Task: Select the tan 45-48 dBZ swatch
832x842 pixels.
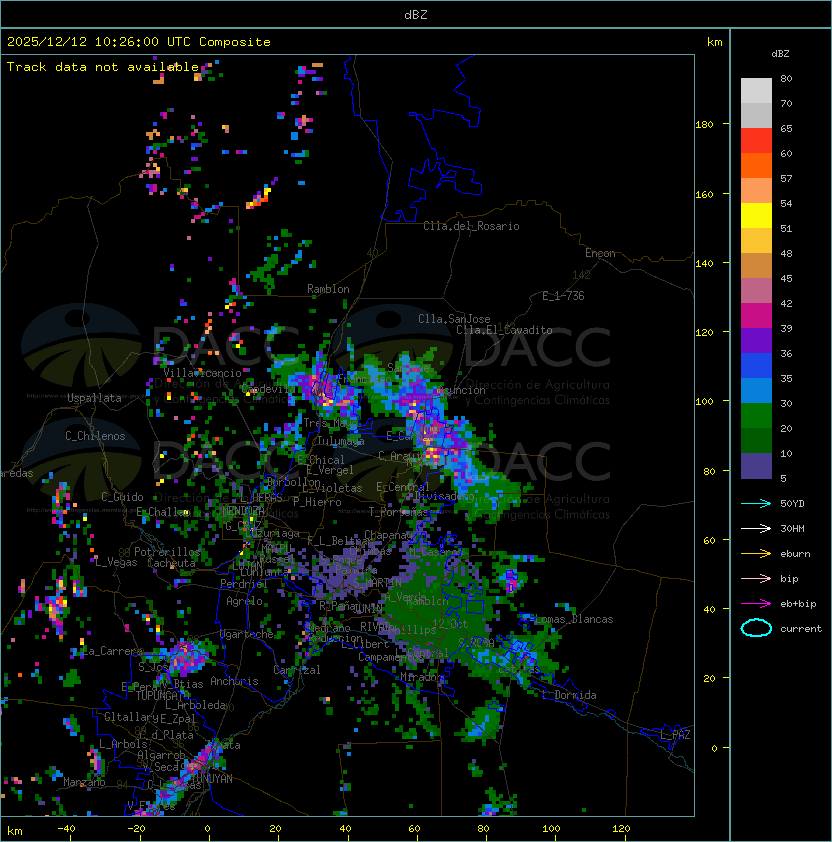Action: (756, 266)
